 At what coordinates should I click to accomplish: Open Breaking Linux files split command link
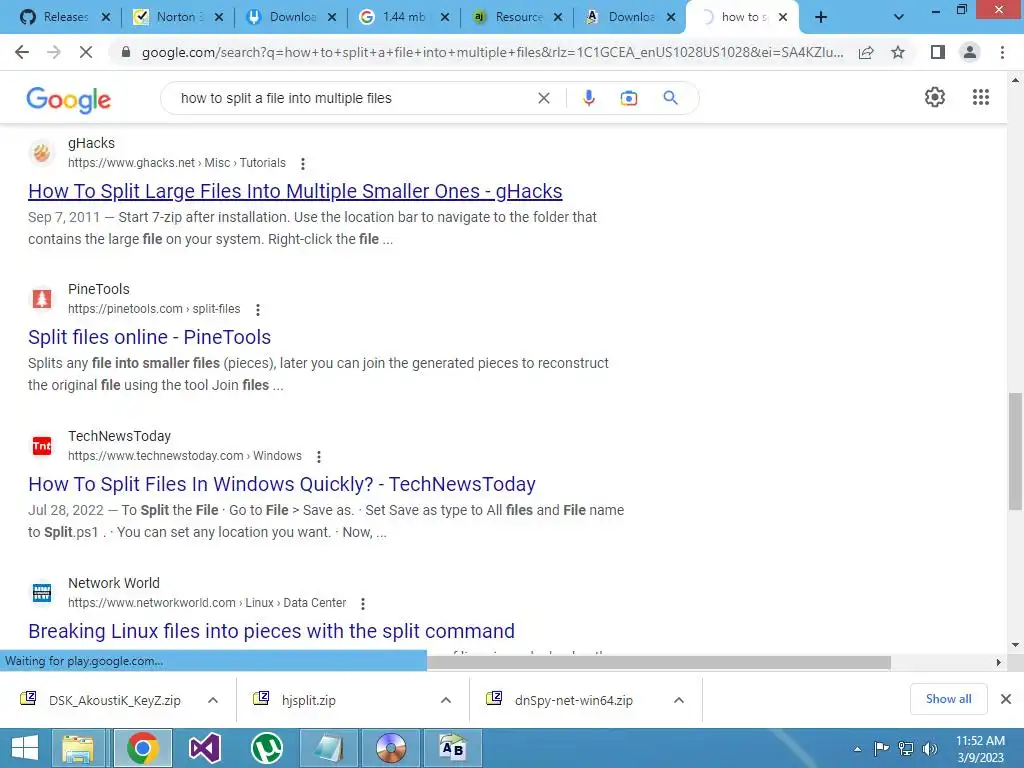point(272,632)
